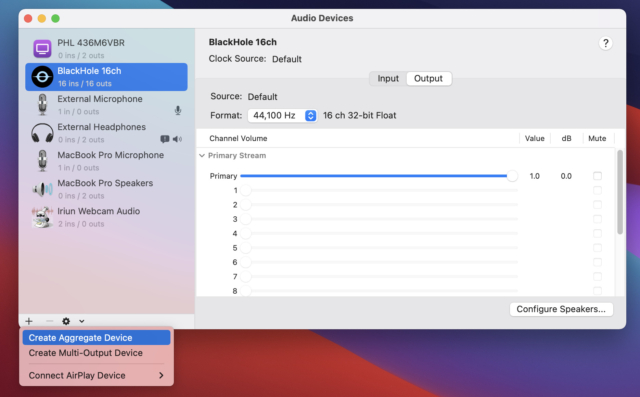Choose Create Aggregate Device
Viewport: 640px width, 397px height.
coord(96,338)
